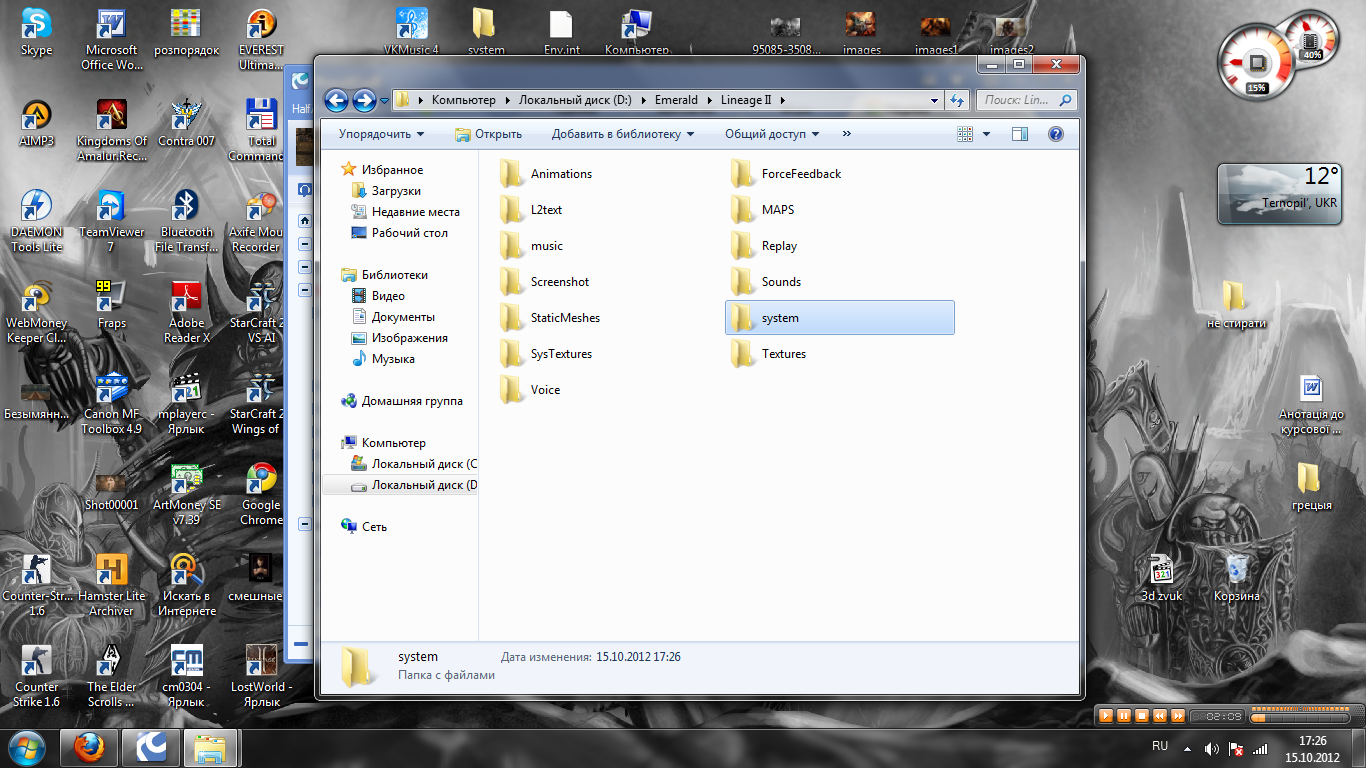Select the Screenshot folder
Image resolution: width=1366 pixels, height=768 pixels.
(544, 282)
